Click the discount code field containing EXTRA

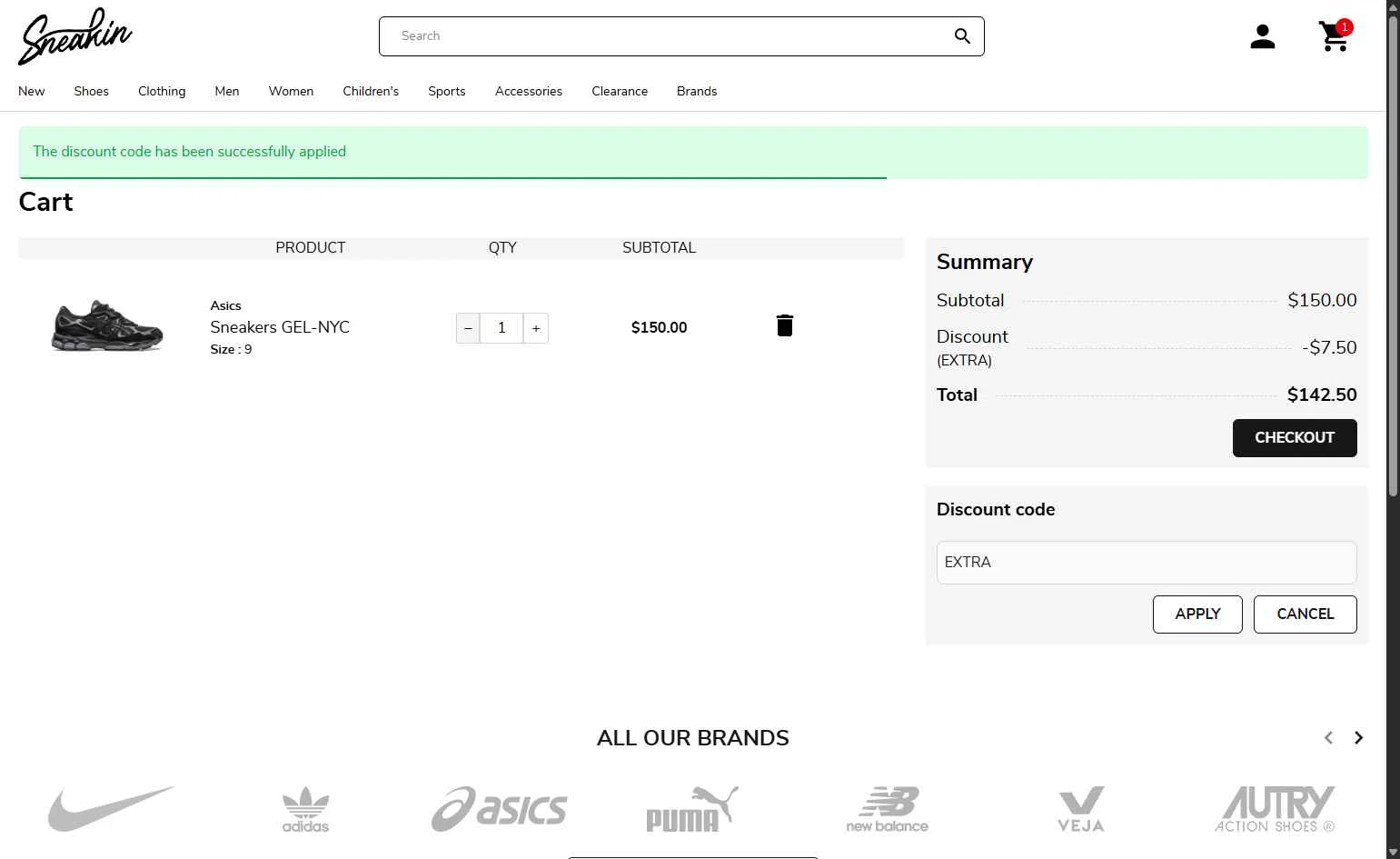1147,563
